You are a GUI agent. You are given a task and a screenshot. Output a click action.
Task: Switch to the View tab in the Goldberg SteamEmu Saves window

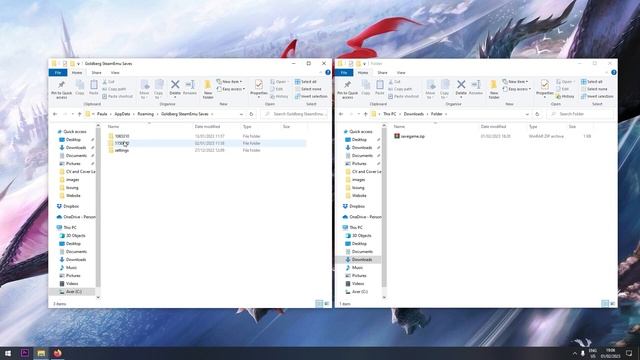115,73
